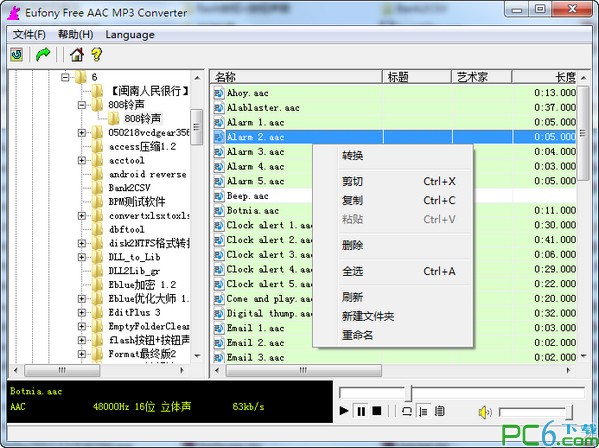Sort by the 艺术家 column header
This screenshot has width=599, height=448.
coord(482,77)
